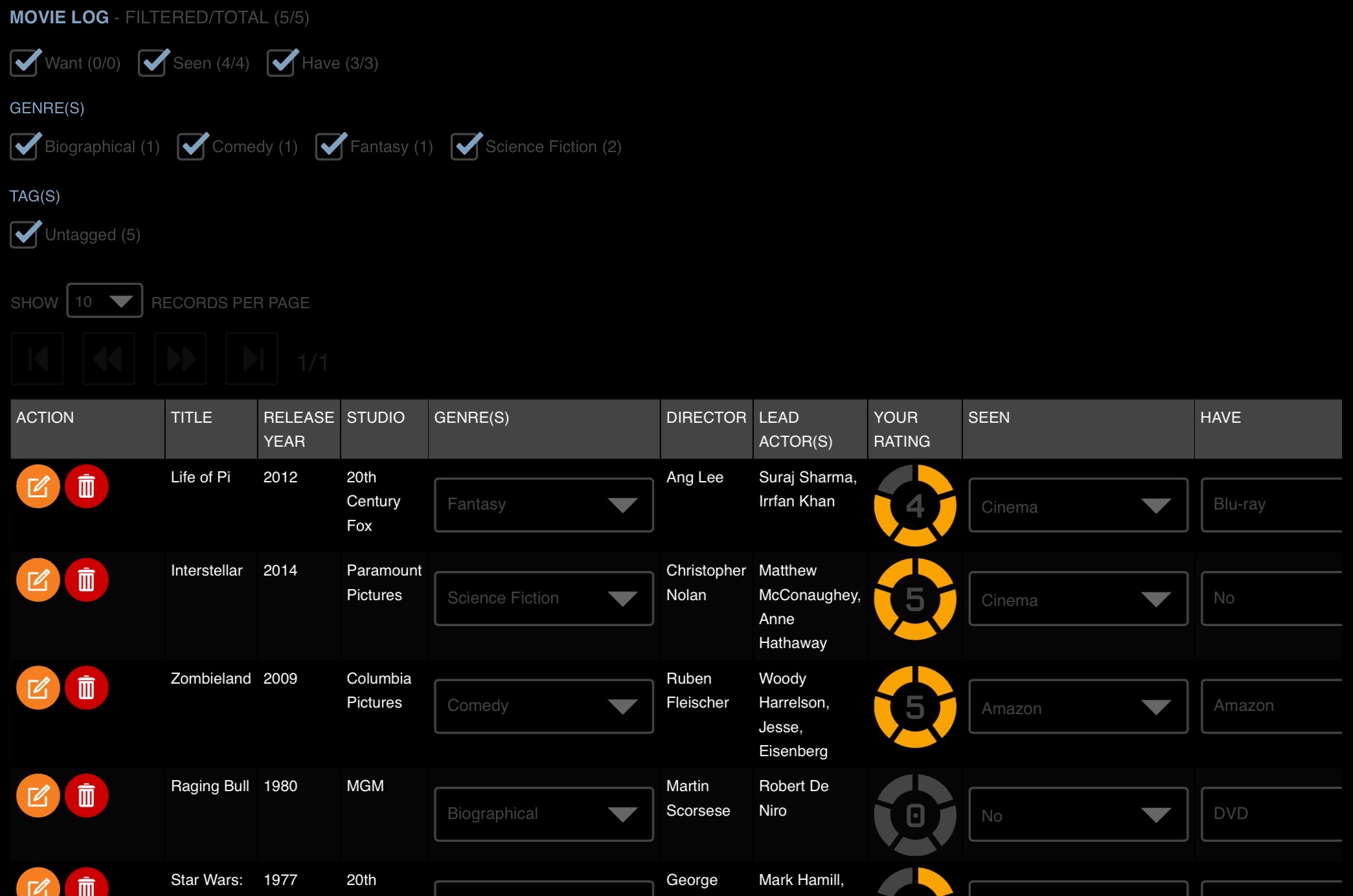Delete the Star Wars record
This screenshot has height=896, width=1353.
pos(86,882)
